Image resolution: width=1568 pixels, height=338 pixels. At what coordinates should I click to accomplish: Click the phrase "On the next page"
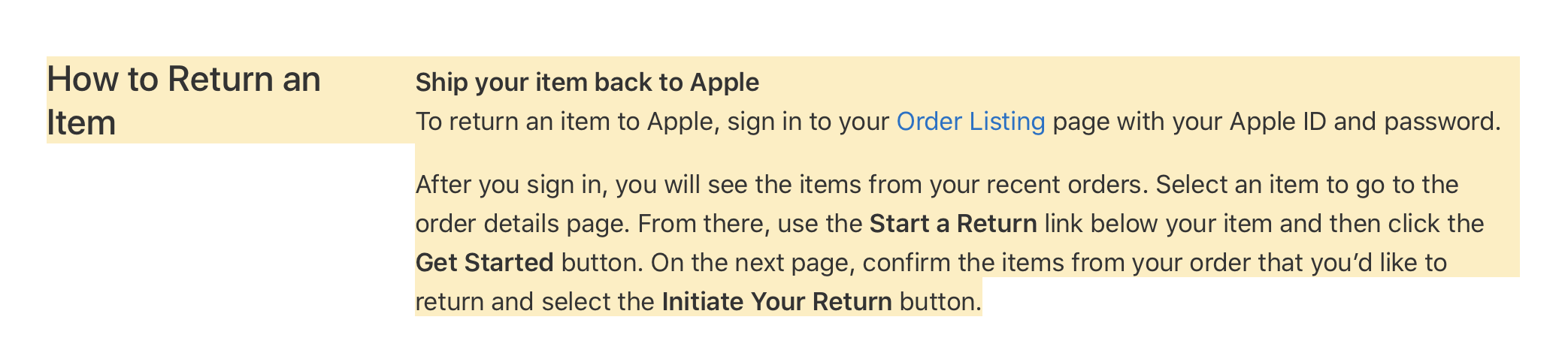click(751, 263)
